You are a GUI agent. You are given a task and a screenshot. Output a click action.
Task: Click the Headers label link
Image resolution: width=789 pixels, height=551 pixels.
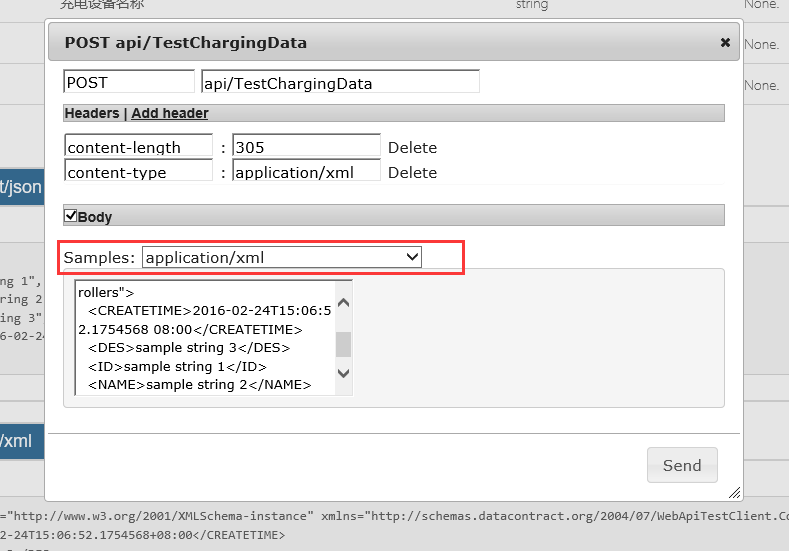click(92, 113)
